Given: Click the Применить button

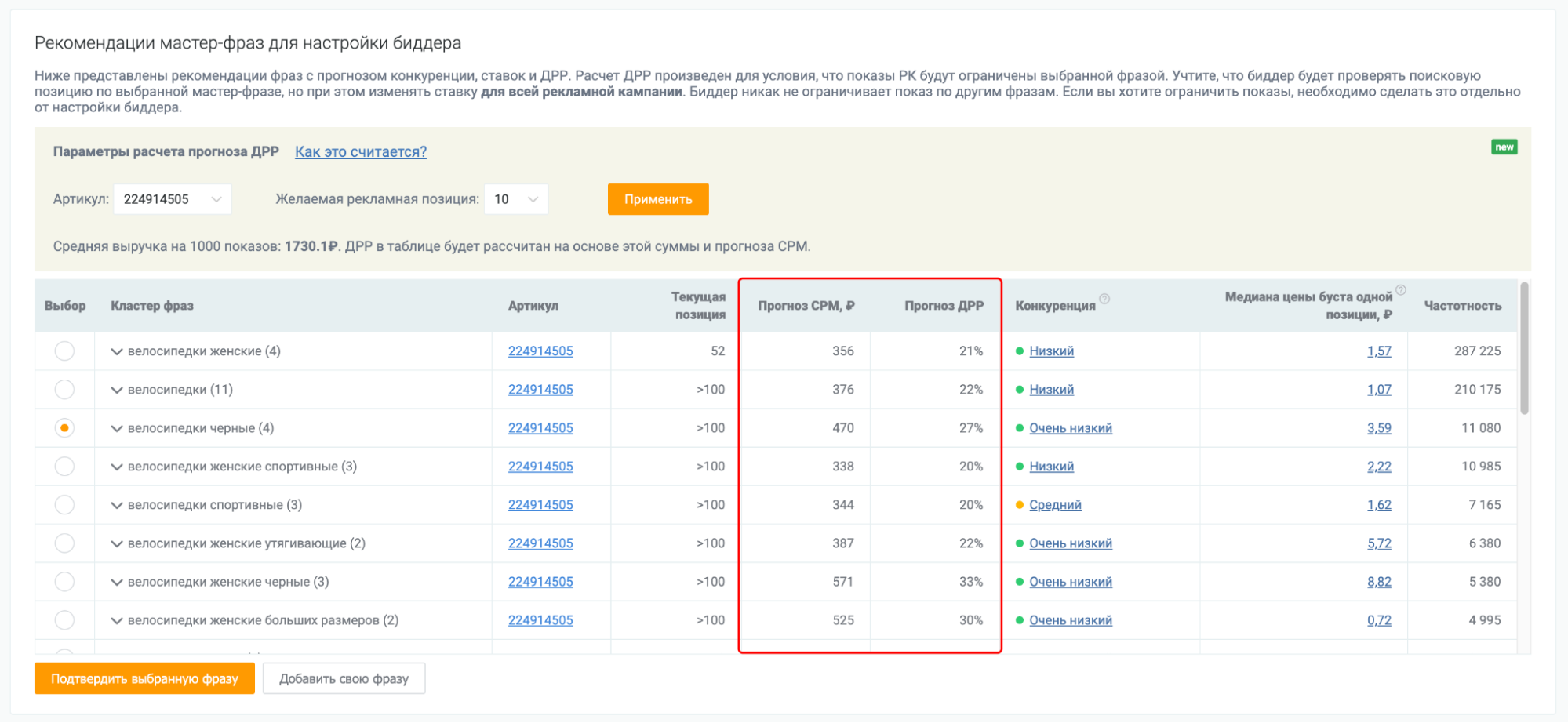Looking at the screenshot, I should point(658,199).
